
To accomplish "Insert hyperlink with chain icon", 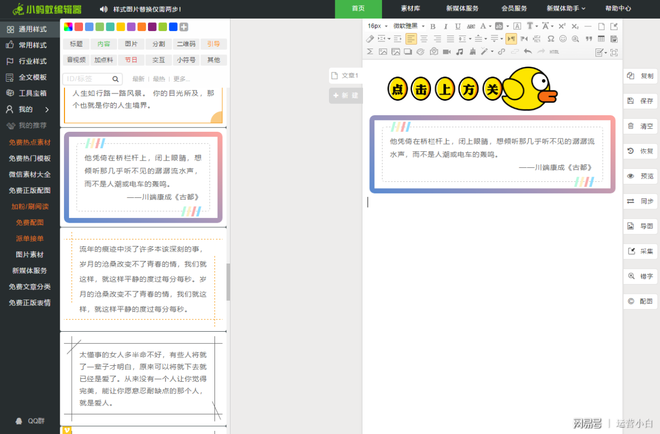I will coord(501,52).
